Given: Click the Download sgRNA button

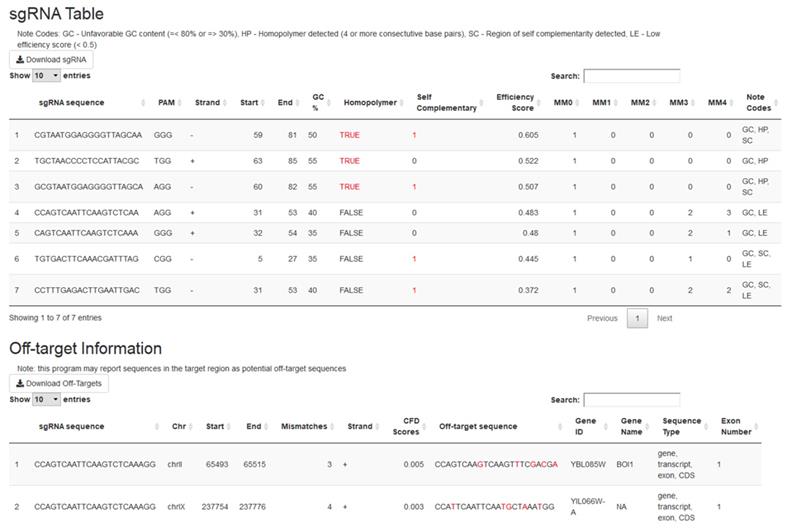Looking at the screenshot, I should click(x=50, y=59).
